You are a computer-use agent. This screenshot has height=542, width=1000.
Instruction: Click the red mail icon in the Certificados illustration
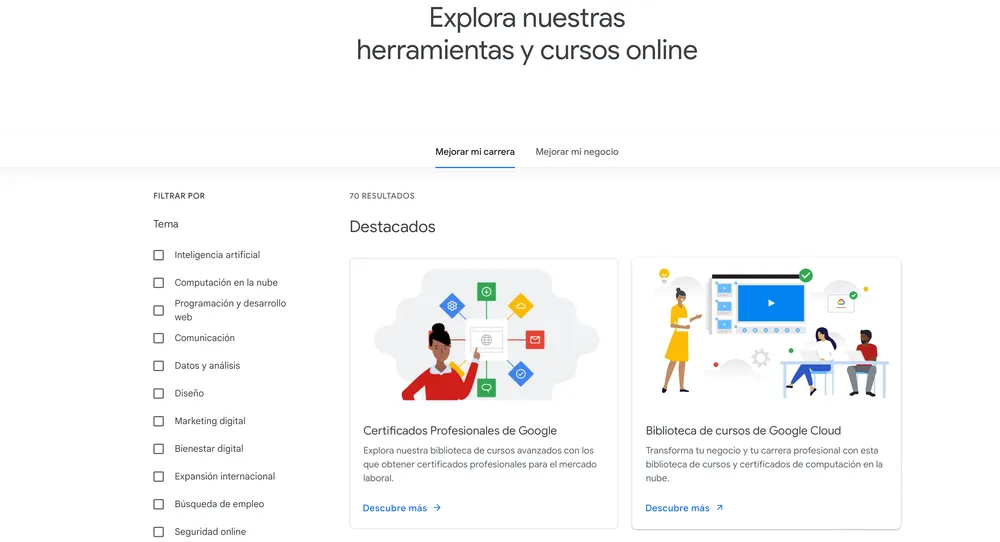(x=535, y=340)
